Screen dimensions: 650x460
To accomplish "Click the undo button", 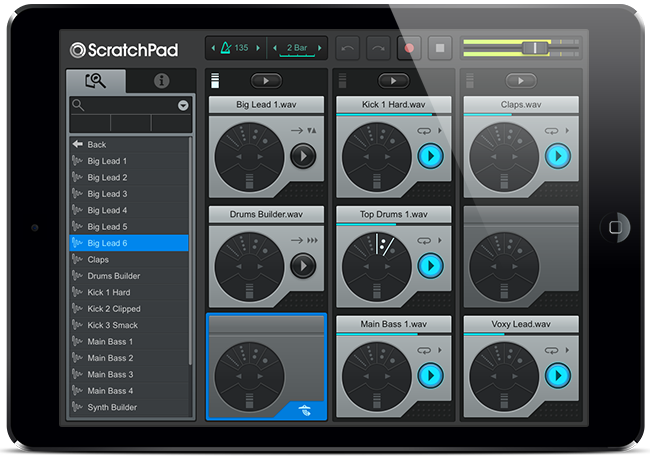I will point(347,48).
